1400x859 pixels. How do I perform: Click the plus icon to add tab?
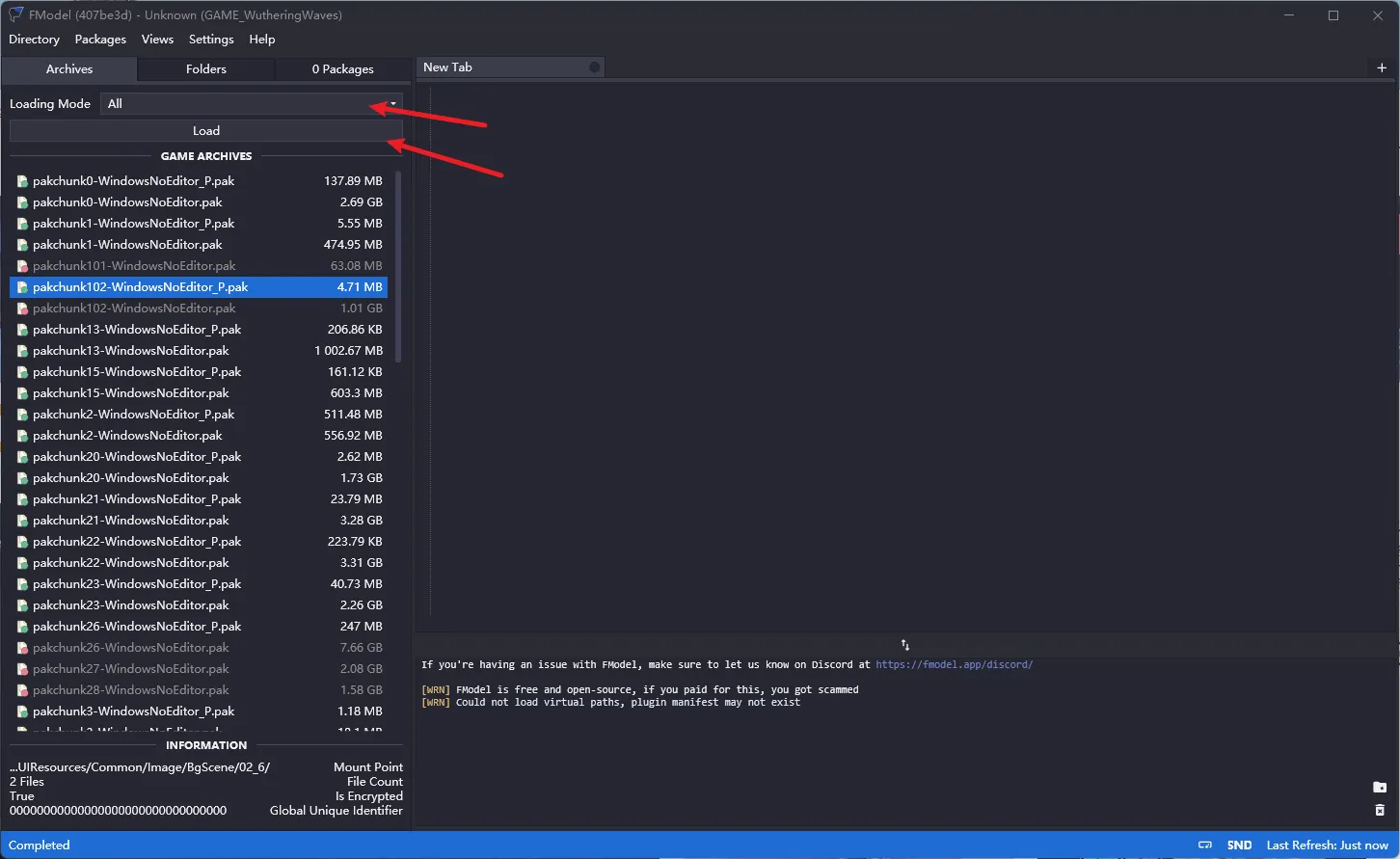pyautogui.click(x=1382, y=67)
